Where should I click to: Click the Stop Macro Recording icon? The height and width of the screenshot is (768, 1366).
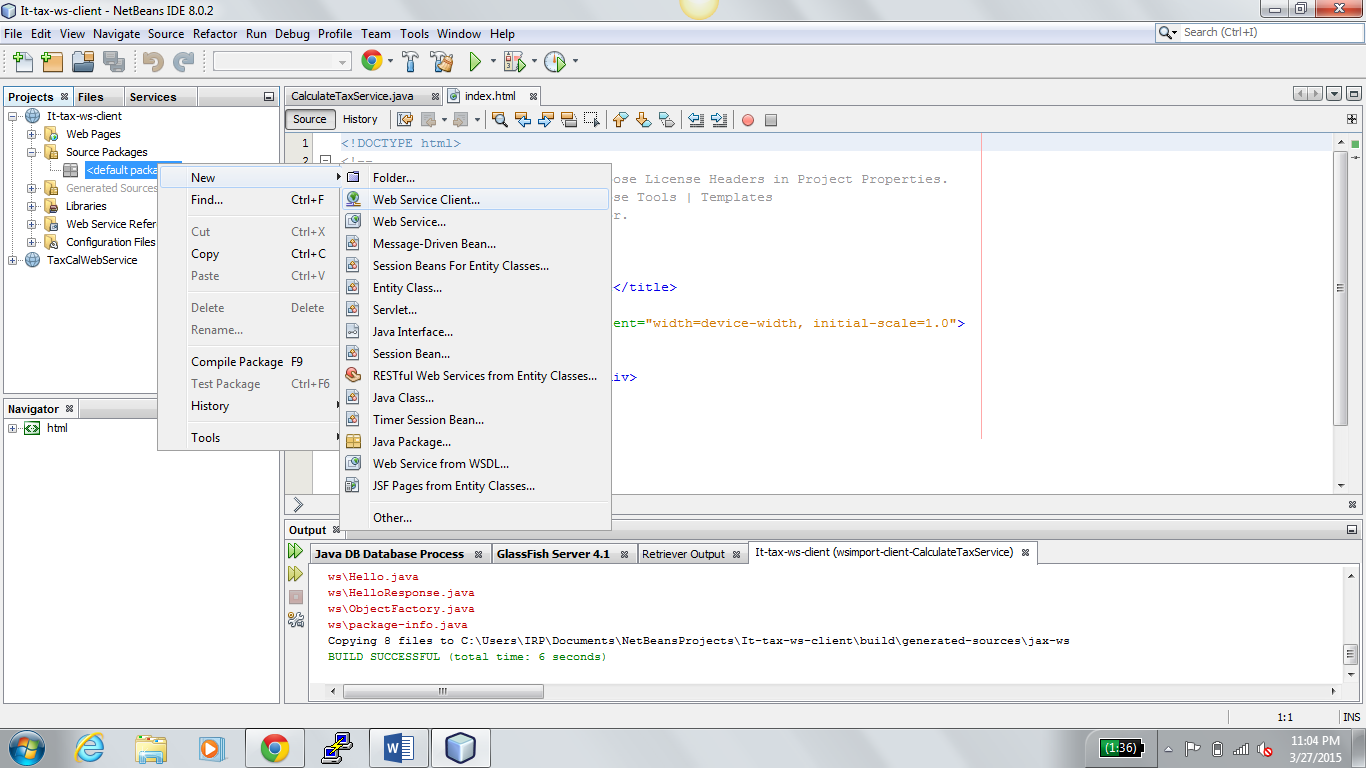point(771,120)
